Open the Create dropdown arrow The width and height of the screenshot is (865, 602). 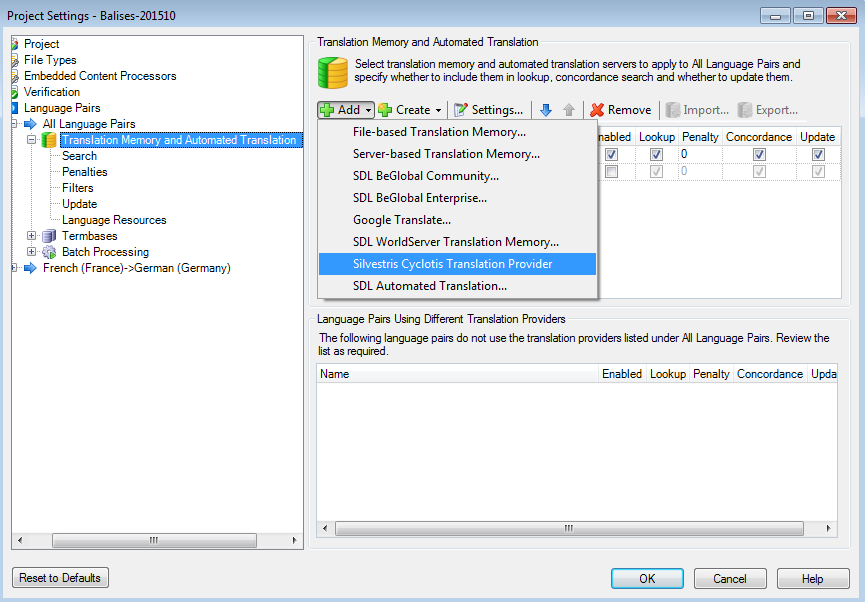coord(439,110)
